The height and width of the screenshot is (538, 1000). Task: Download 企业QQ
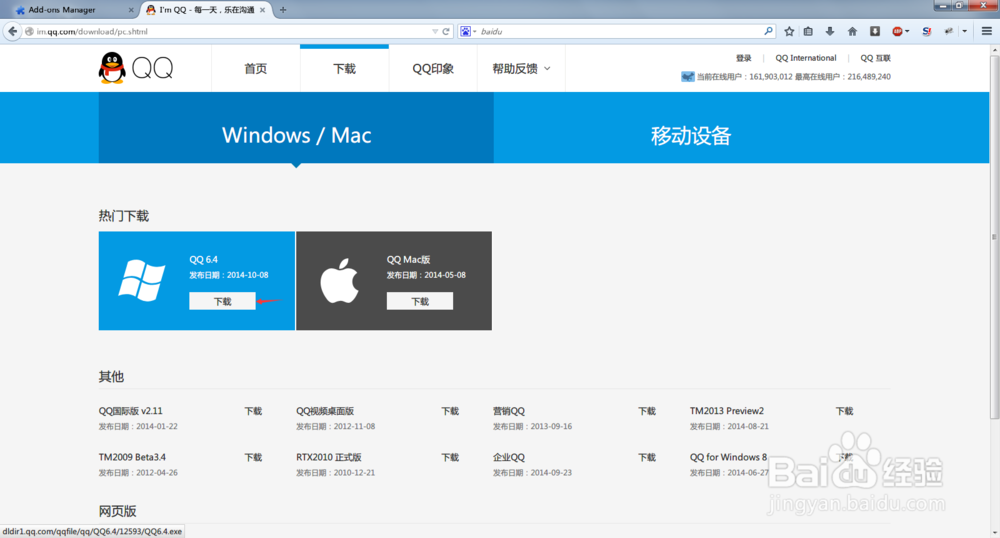coord(647,458)
